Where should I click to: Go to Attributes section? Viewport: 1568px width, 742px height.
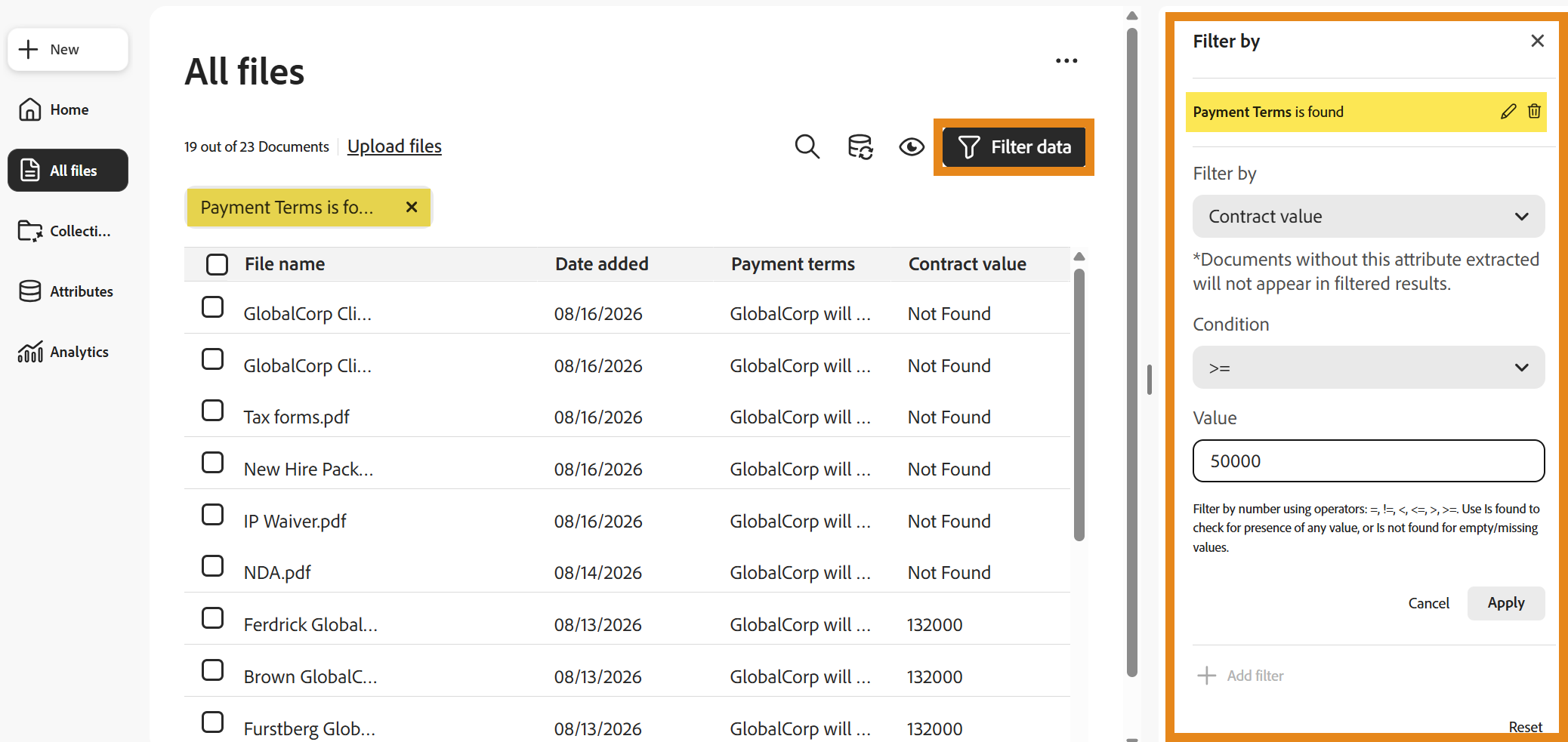coord(68,291)
